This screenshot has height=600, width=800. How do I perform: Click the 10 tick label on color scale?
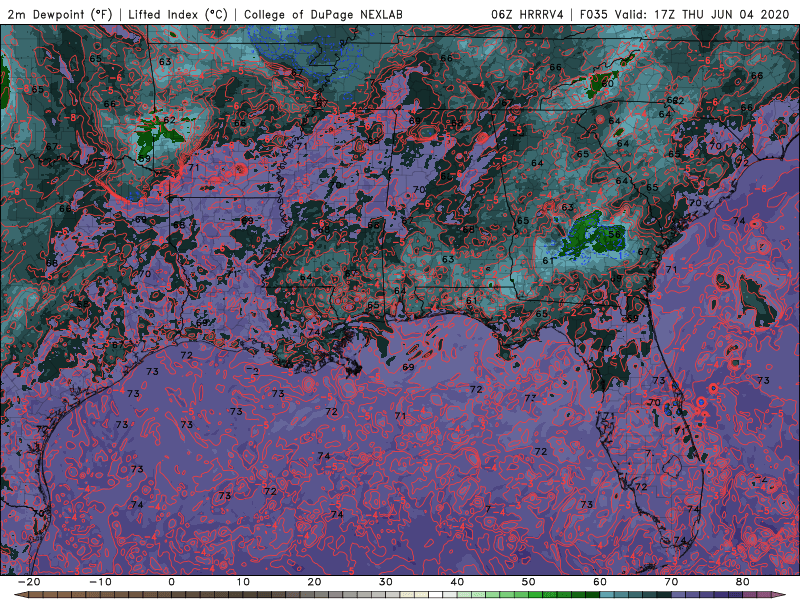243,582
